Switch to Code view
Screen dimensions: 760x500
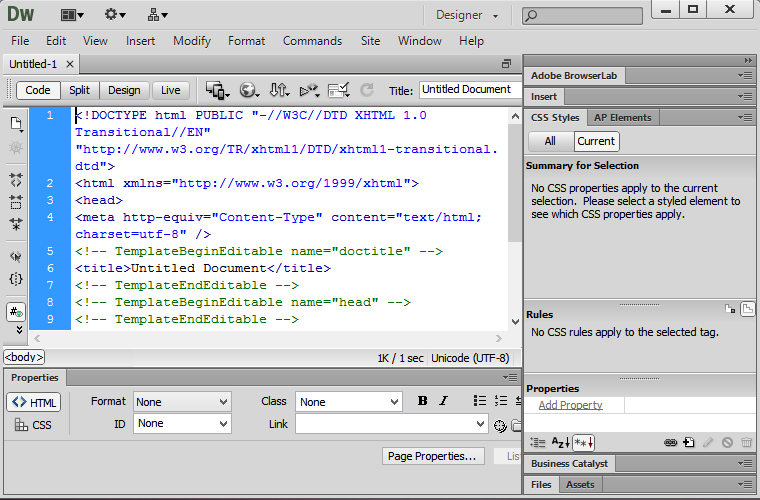click(38, 91)
